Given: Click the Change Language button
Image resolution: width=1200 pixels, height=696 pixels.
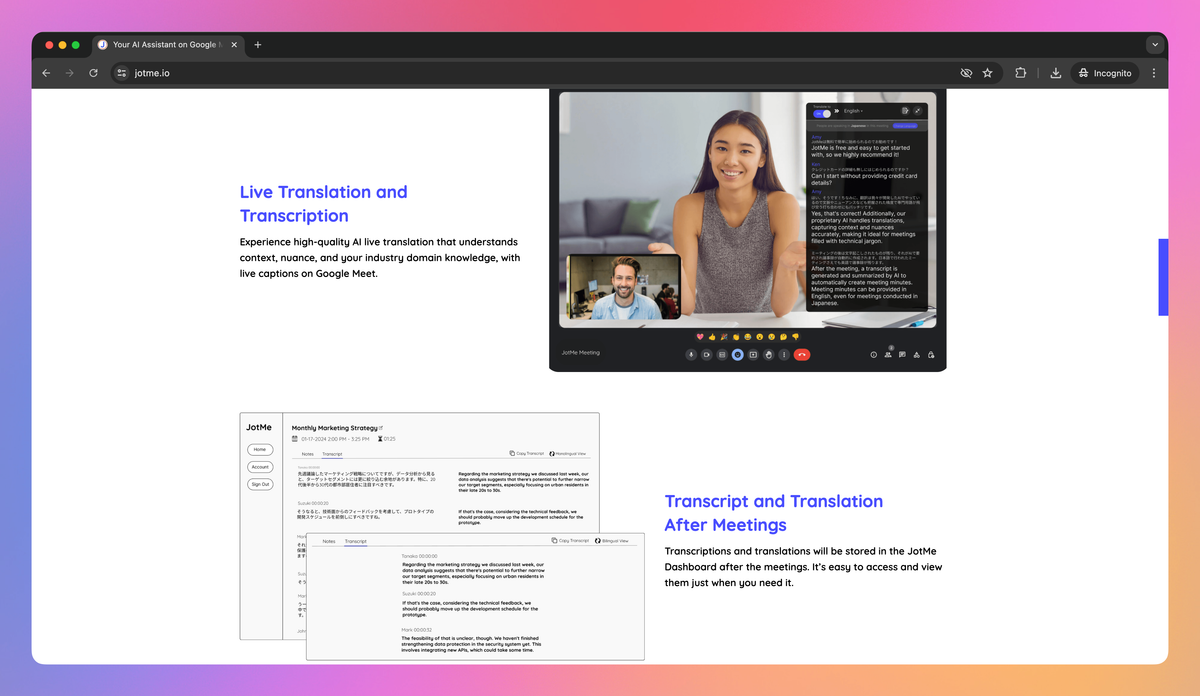Looking at the screenshot, I should (x=905, y=126).
